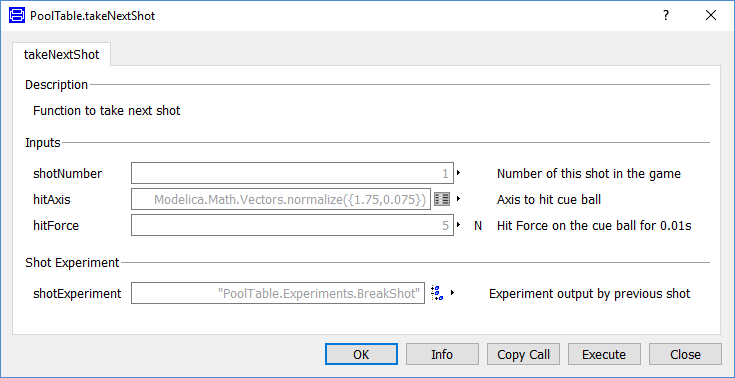The height and width of the screenshot is (378, 735).
Task: Focus the shotExperiment input field
Action: click(278, 293)
